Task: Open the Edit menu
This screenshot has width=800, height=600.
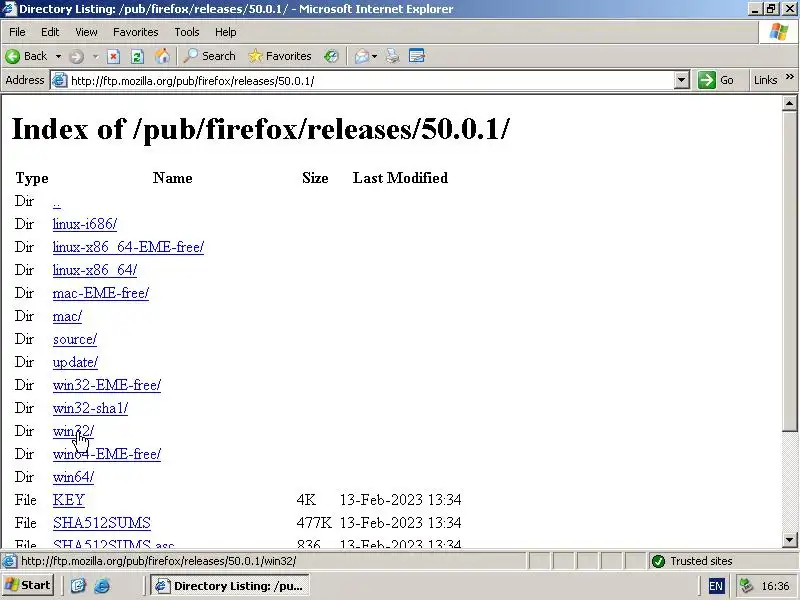Action: coord(50,32)
